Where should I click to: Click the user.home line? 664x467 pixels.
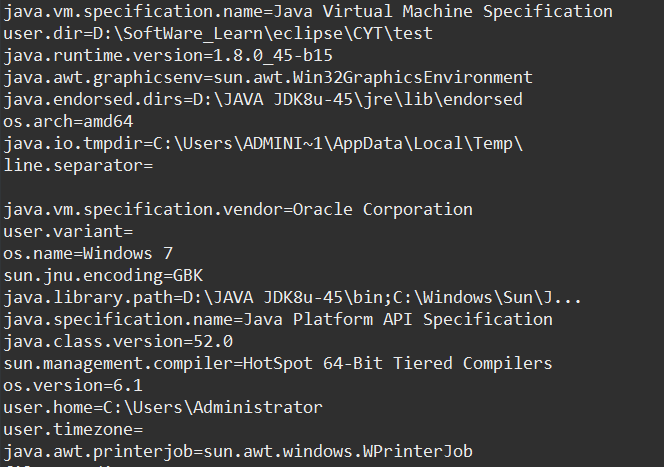coord(163,408)
